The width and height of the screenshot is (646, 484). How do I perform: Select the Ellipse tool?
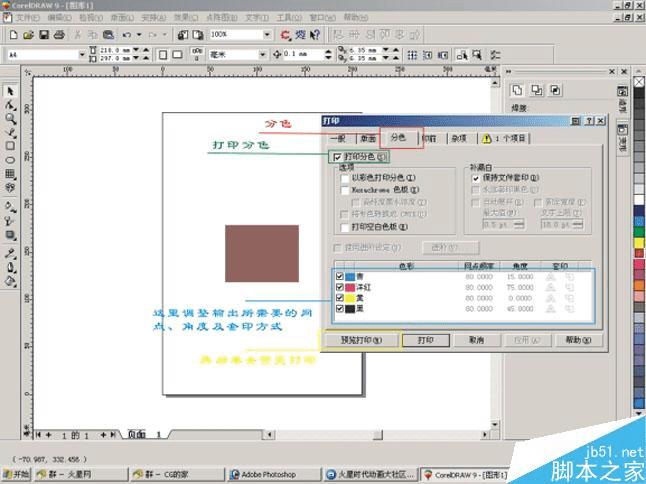(10, 160)
